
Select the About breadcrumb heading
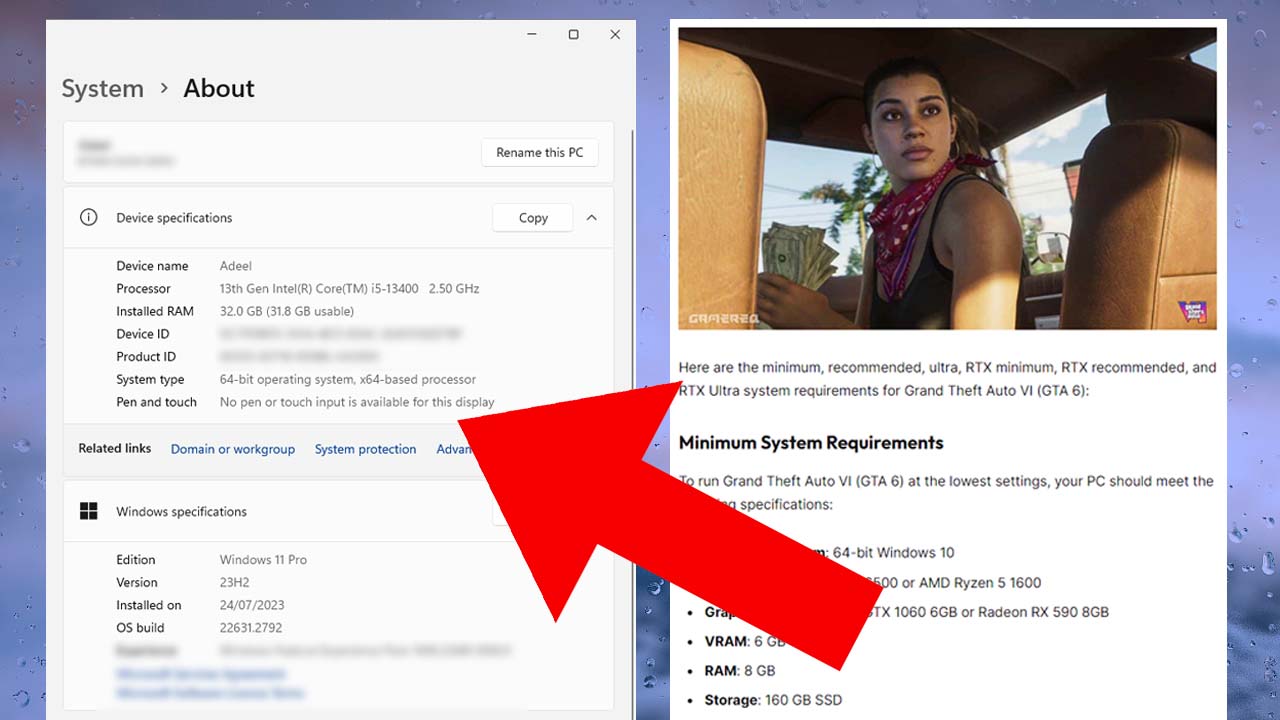219,89
